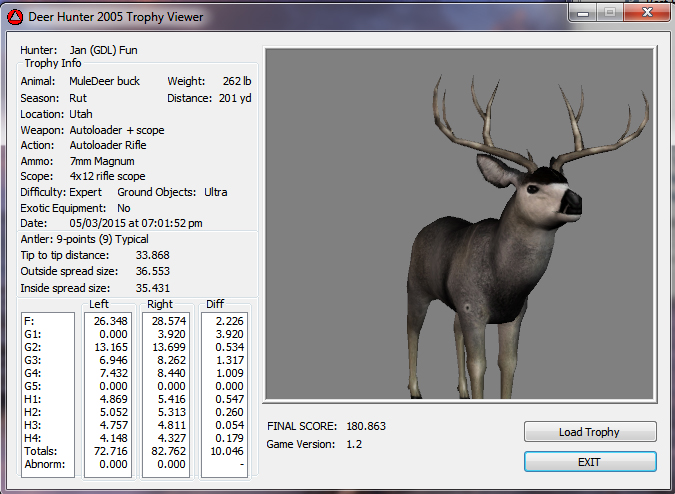Click the Game Version value 1.2
This screenshot has height=494, width=675.
354,443
